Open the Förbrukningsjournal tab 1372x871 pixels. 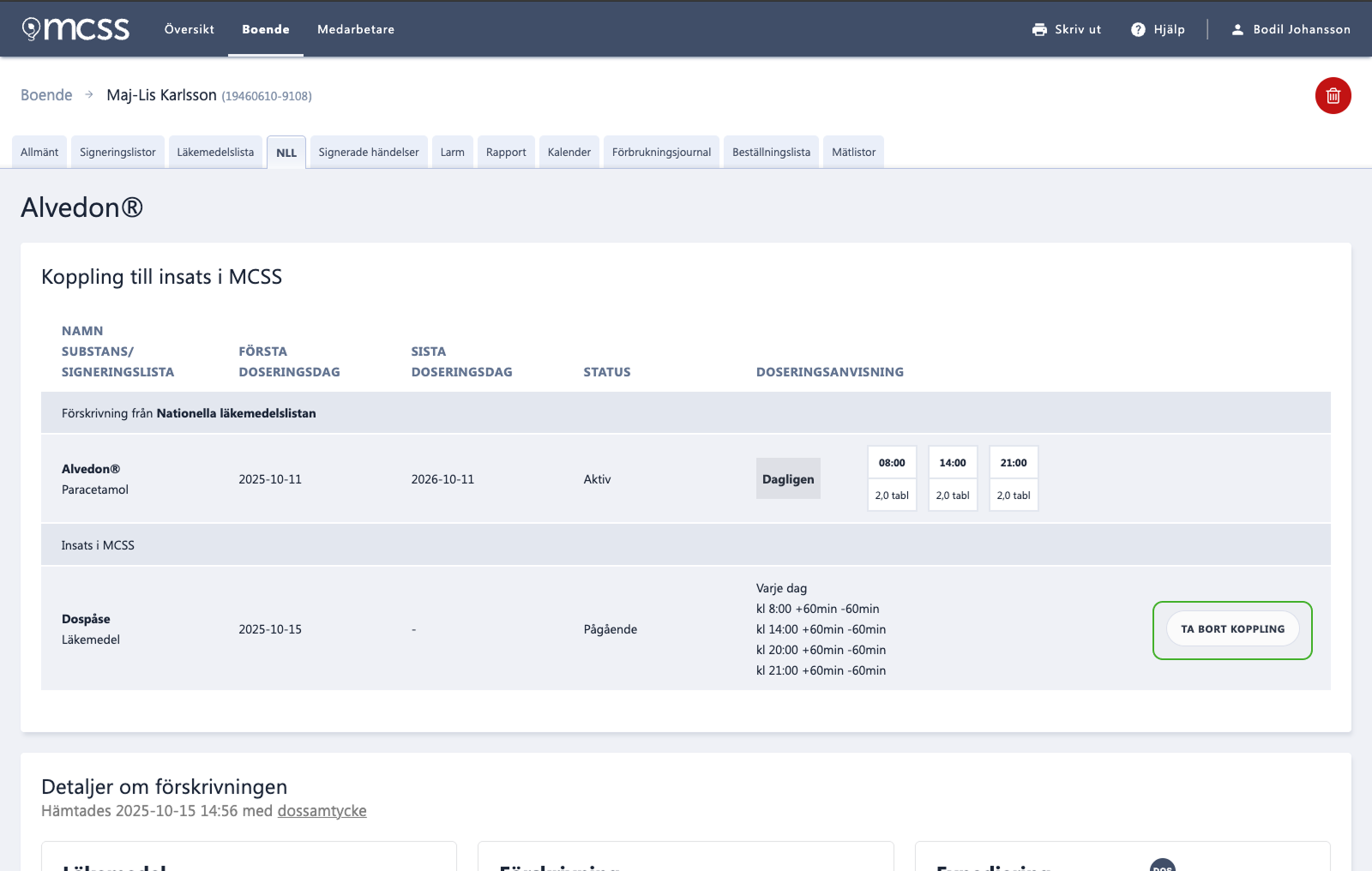661,152
